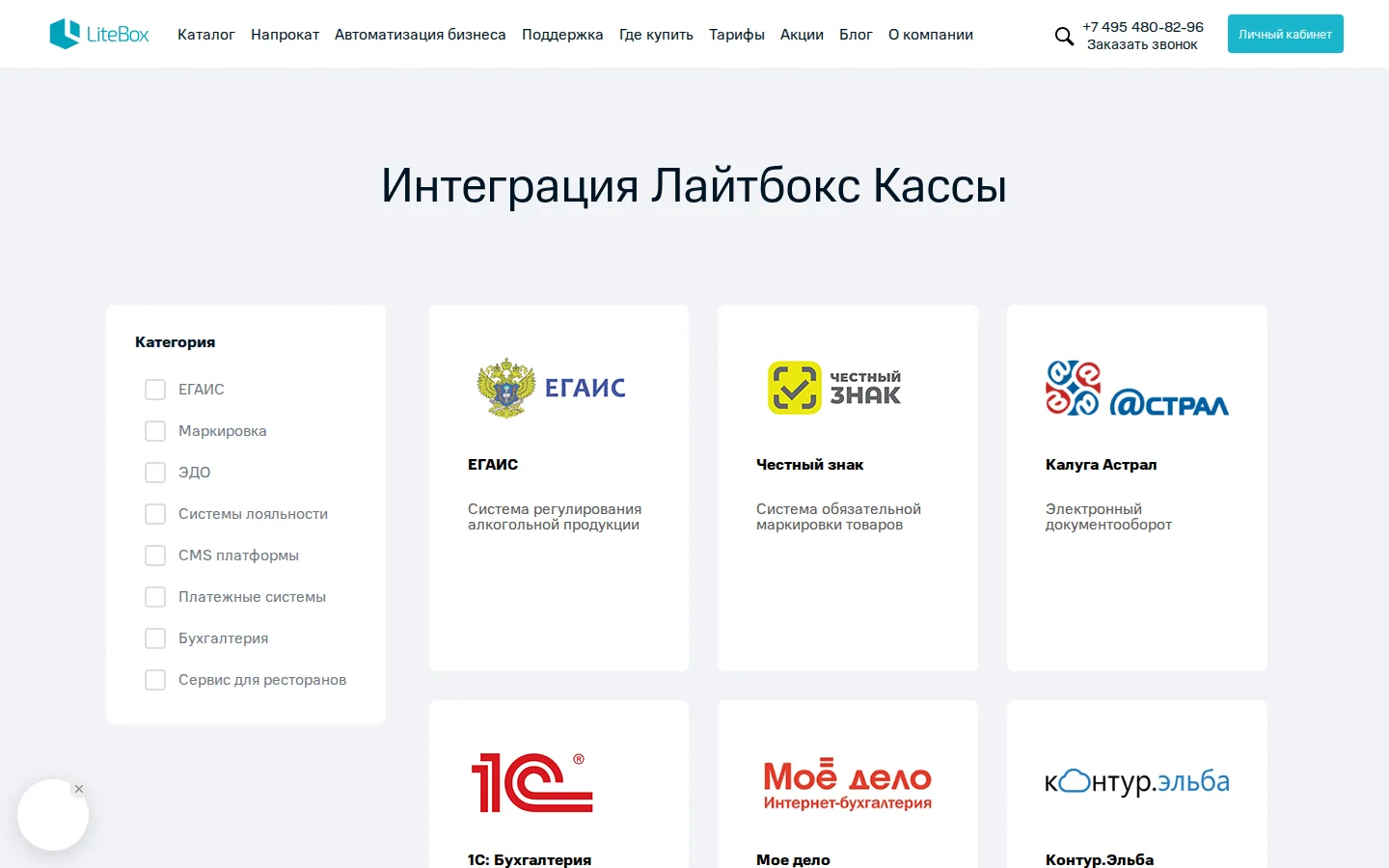Click the ЕГАИС emblem logo

[x=552, y=388]
